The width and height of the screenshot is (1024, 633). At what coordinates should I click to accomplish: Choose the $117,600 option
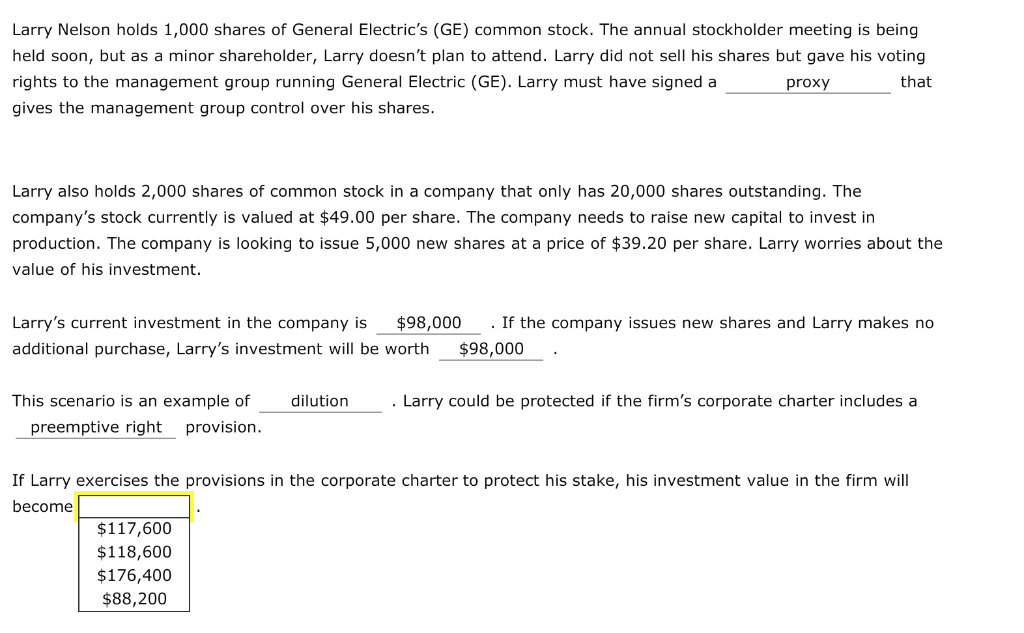[x=134, y=528]
